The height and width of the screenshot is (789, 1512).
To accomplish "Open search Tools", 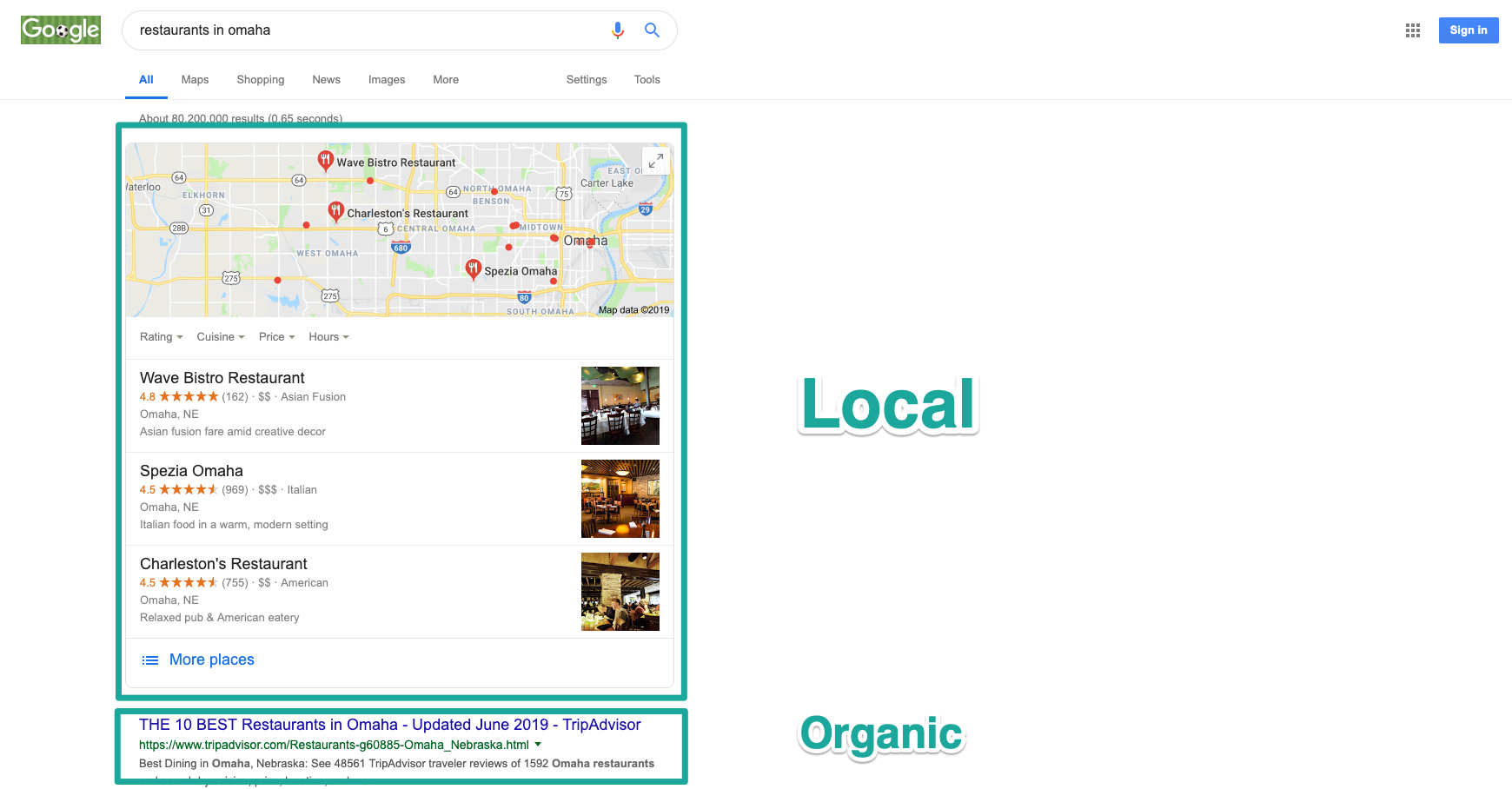I will [x=647, y=79].
